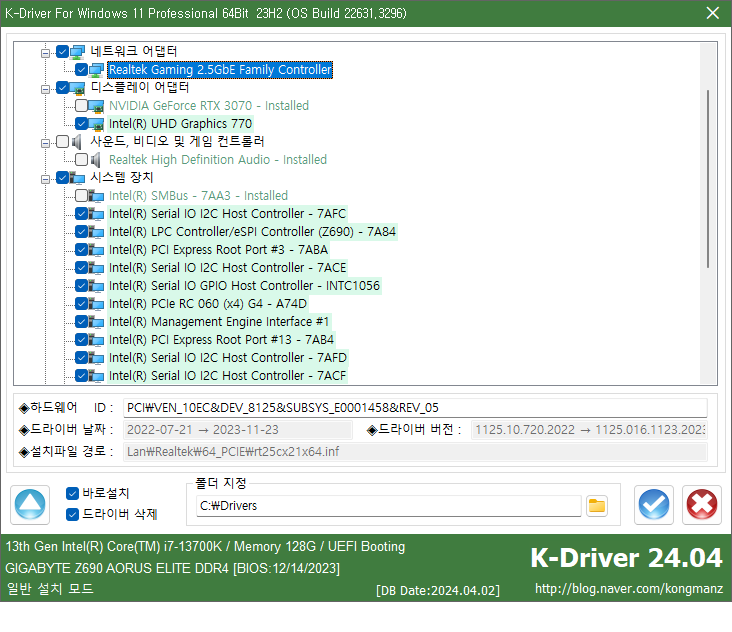Uncheck the 바로설치 checkbox
732x632 pixels.
tap(72, 493)
